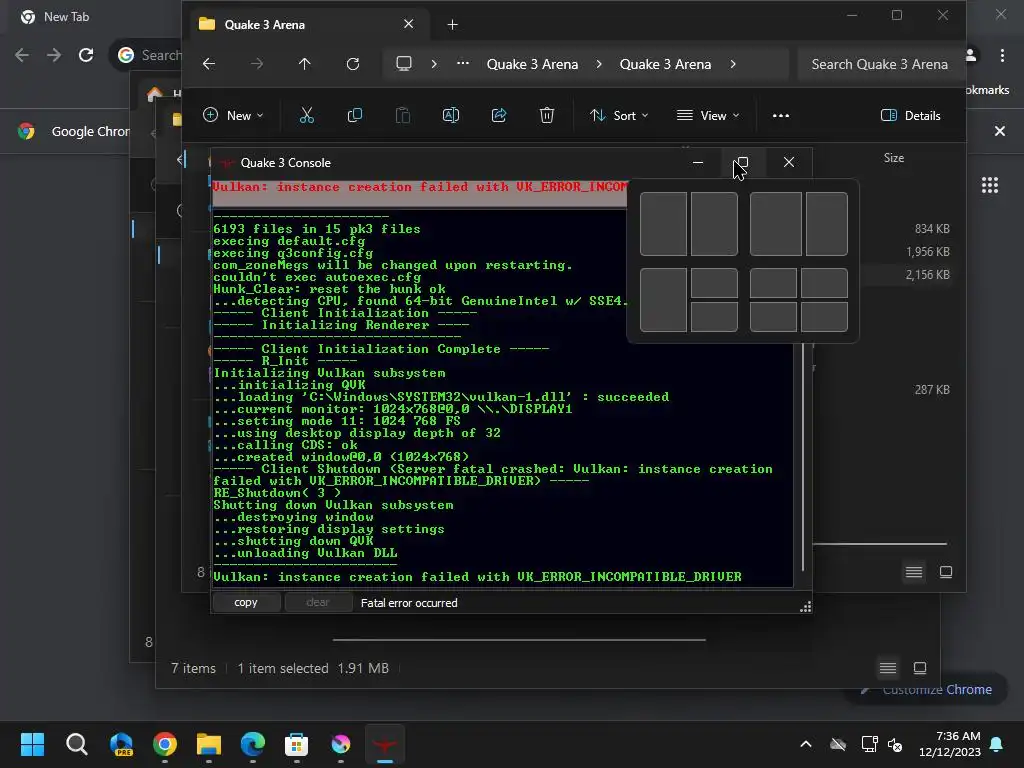Screen dimensions: 1024x768
Task: Choose the two equal halves snap layout
Action: pyautogui.click(x=688, y=224)
